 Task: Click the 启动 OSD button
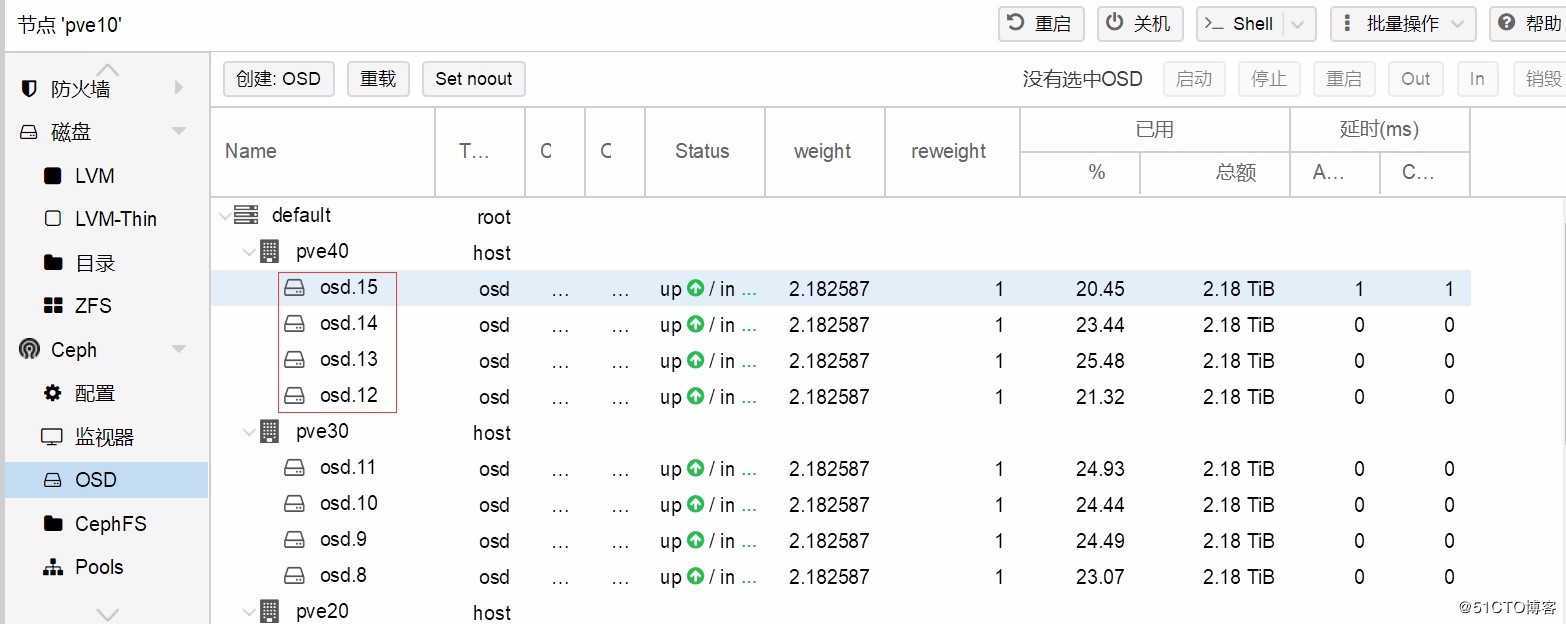pos(1194,79)
